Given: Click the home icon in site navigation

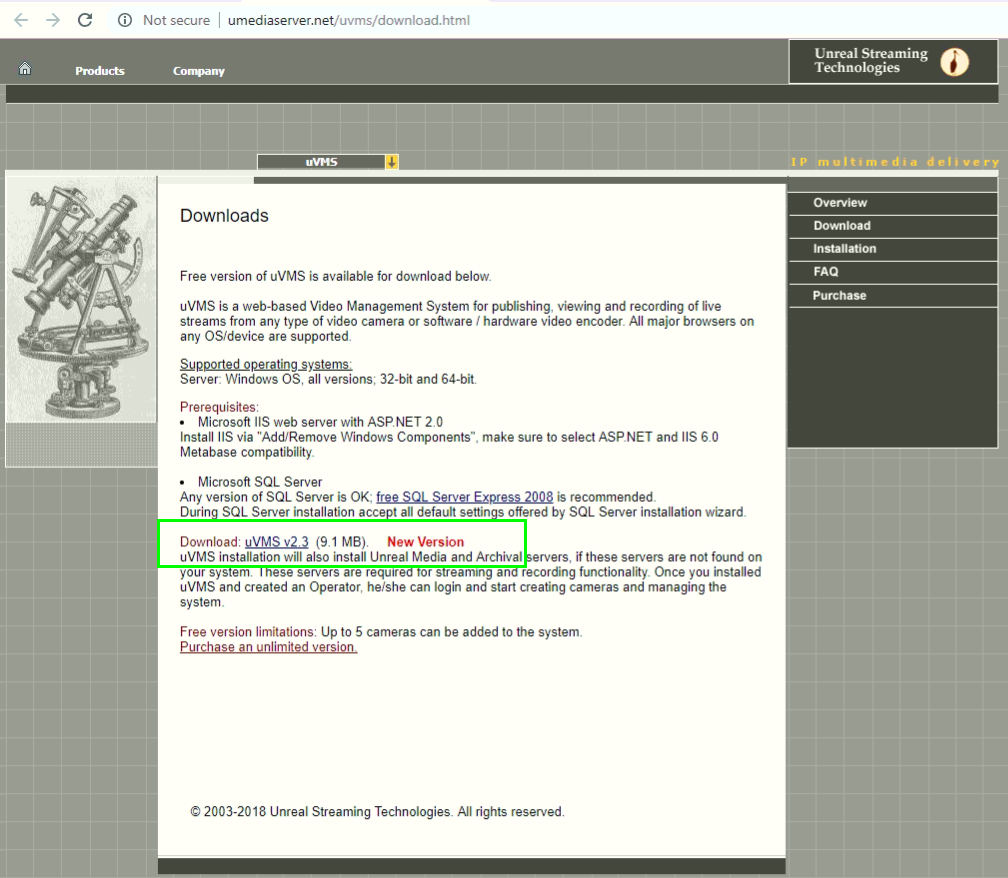Looking at the screenshot, I should pos(25,69).
